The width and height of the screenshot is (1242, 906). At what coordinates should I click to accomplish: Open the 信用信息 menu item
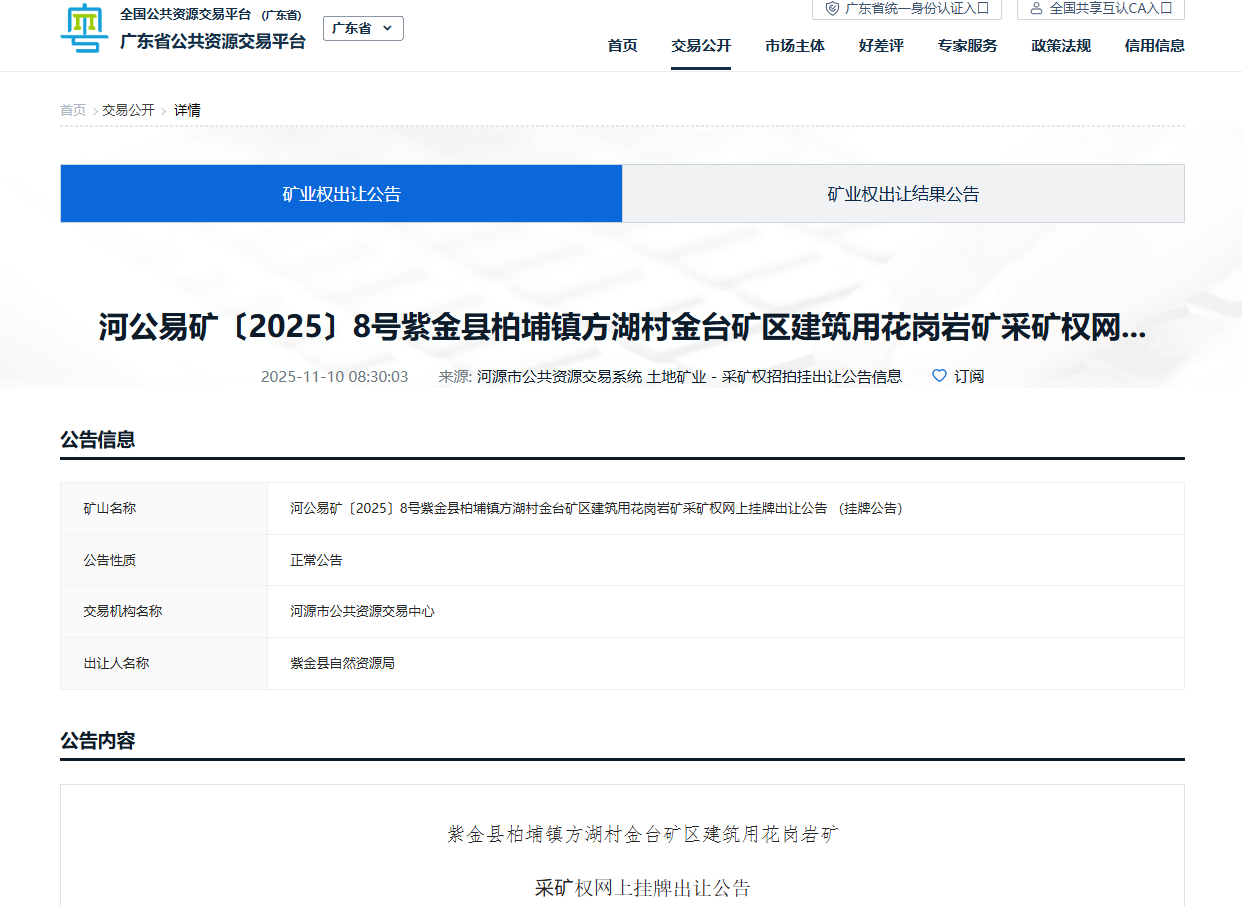point(1154,46)
